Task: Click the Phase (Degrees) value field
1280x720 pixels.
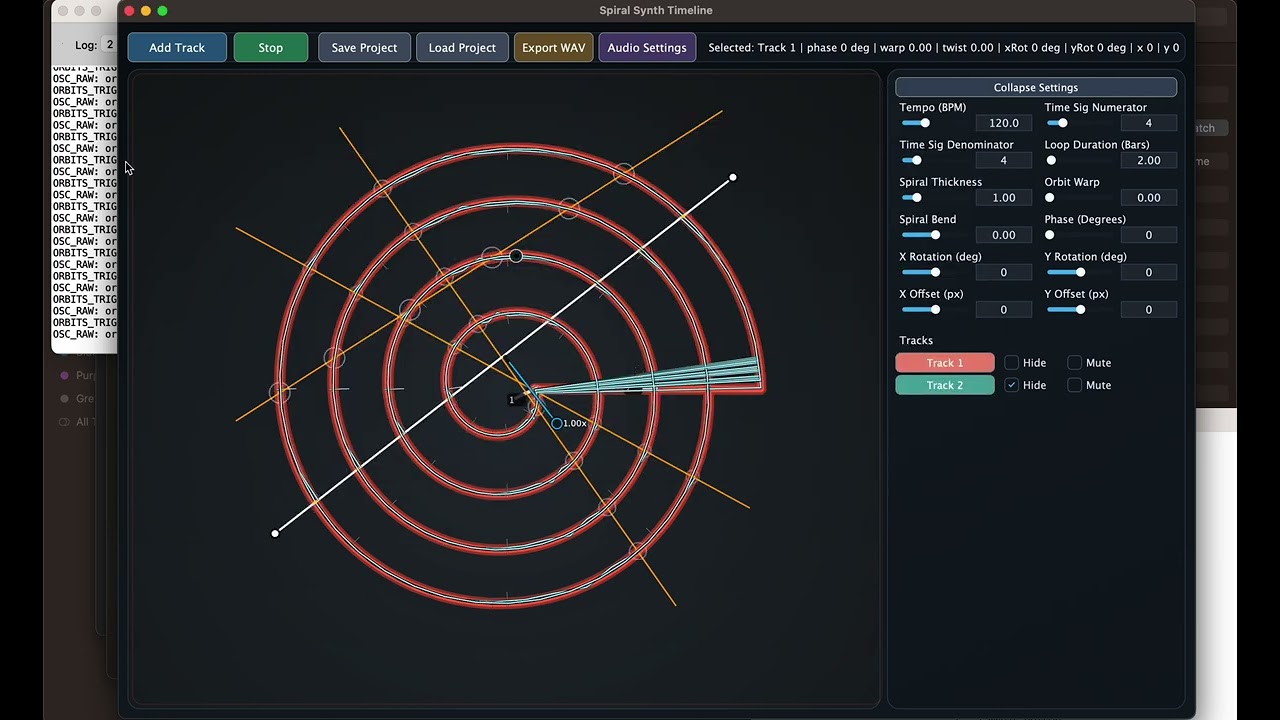Action: coord(1148,235)
